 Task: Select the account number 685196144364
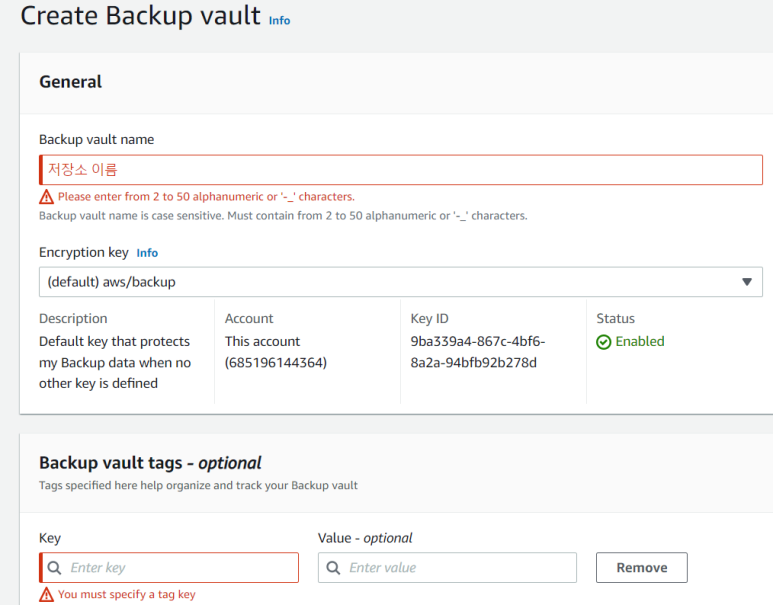tap(276, 363)
